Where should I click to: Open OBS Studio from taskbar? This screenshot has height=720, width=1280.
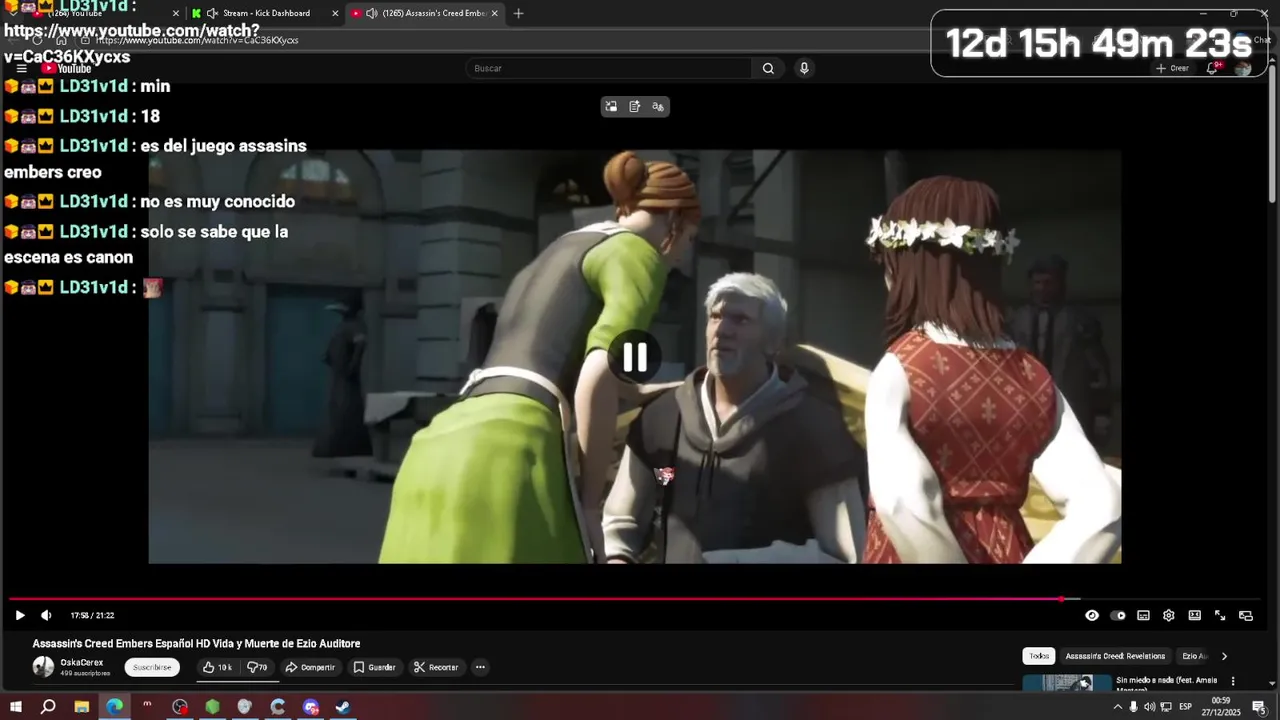[180, 707]
